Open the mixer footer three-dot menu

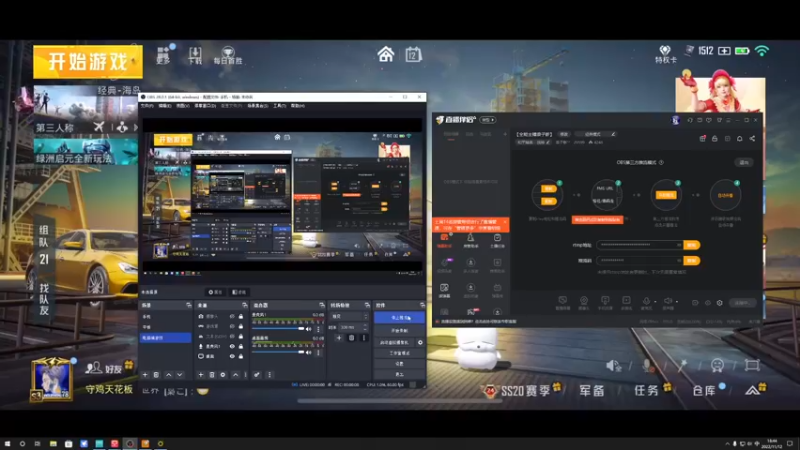[x=269, y=375]
